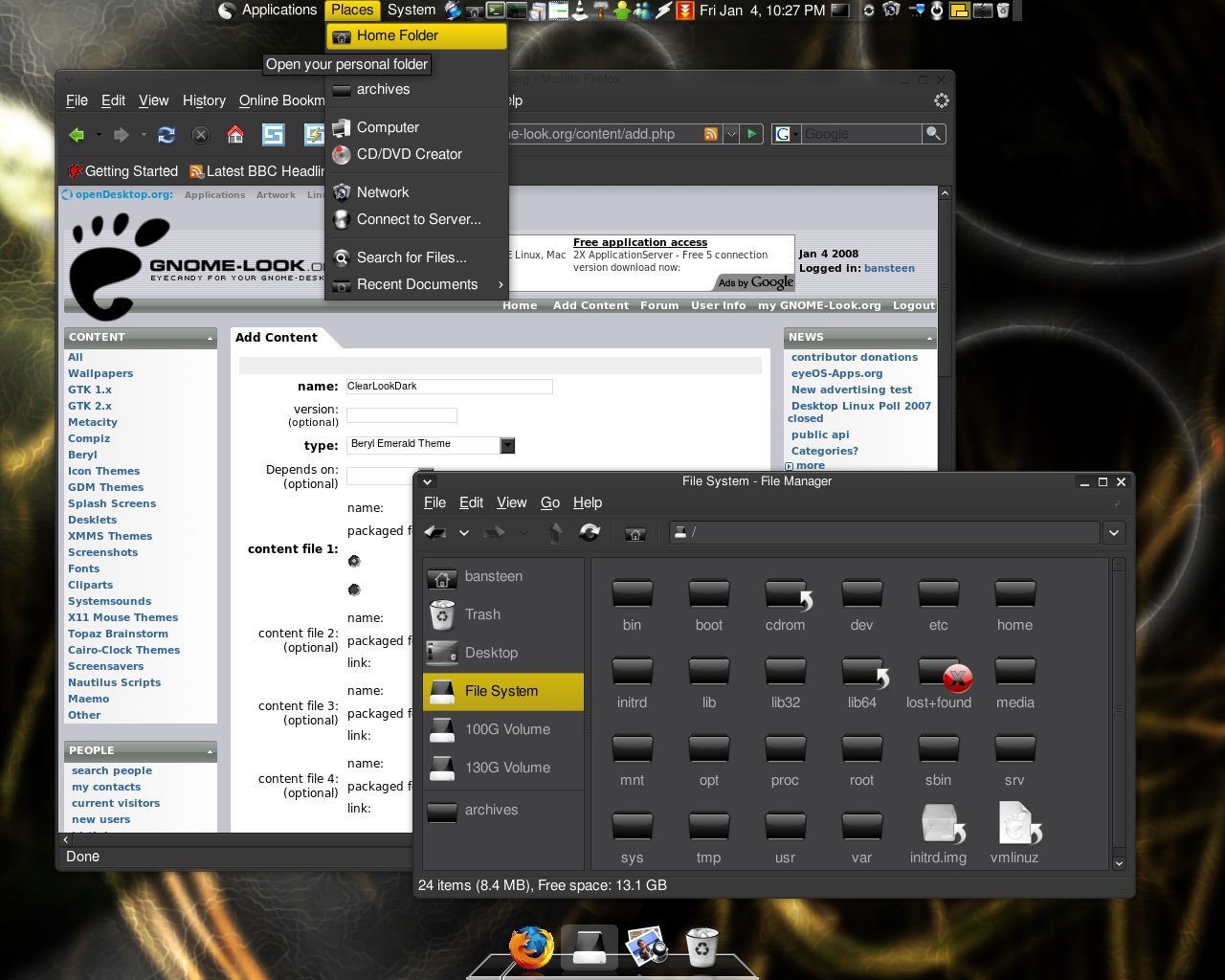Open the Go menu in File Manager

click(x=550, y=502)
